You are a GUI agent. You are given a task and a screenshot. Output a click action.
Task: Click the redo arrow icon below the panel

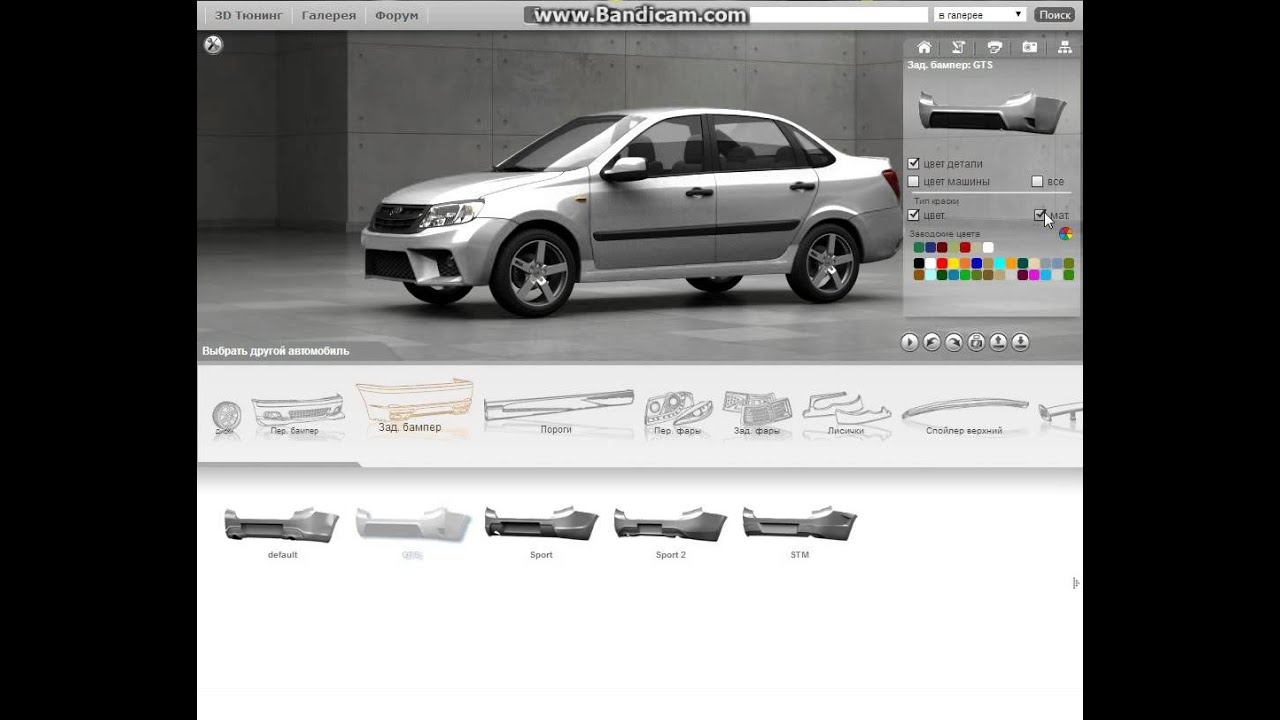click(954, 342)
